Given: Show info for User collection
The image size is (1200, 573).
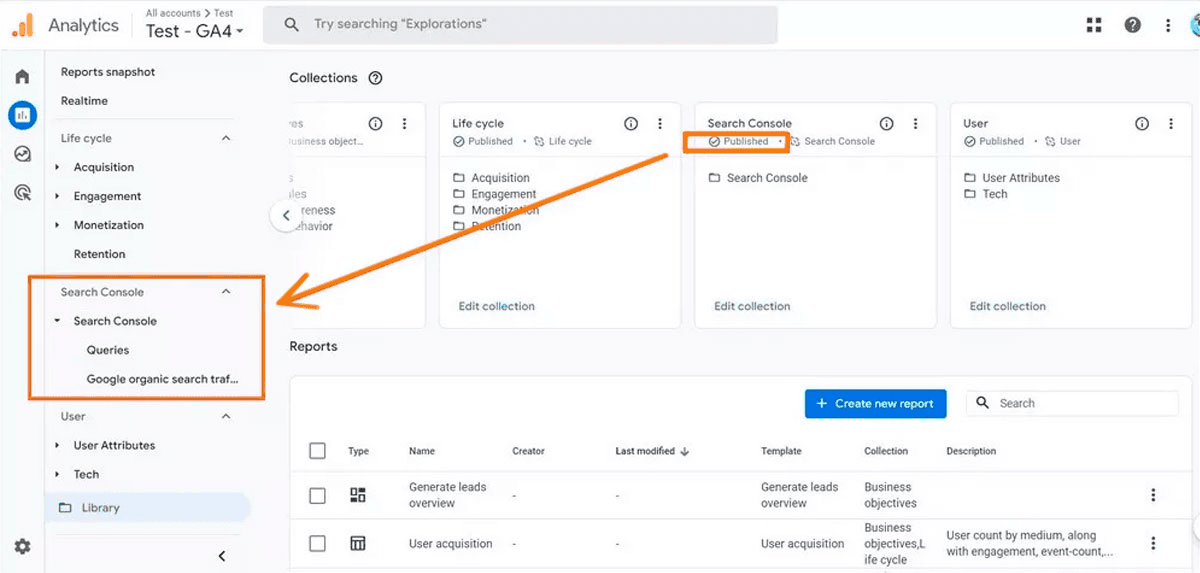Looking at the screenshot, I should point(1142,124).
